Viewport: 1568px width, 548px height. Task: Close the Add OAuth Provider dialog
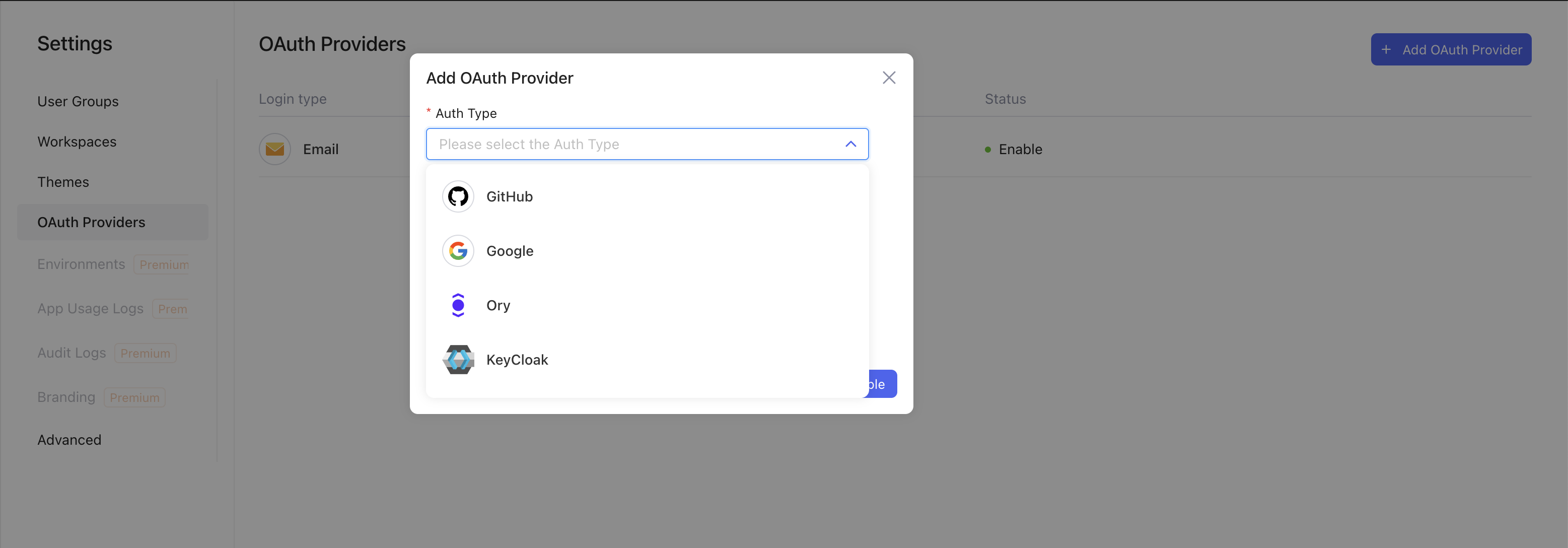pos(889,78)
